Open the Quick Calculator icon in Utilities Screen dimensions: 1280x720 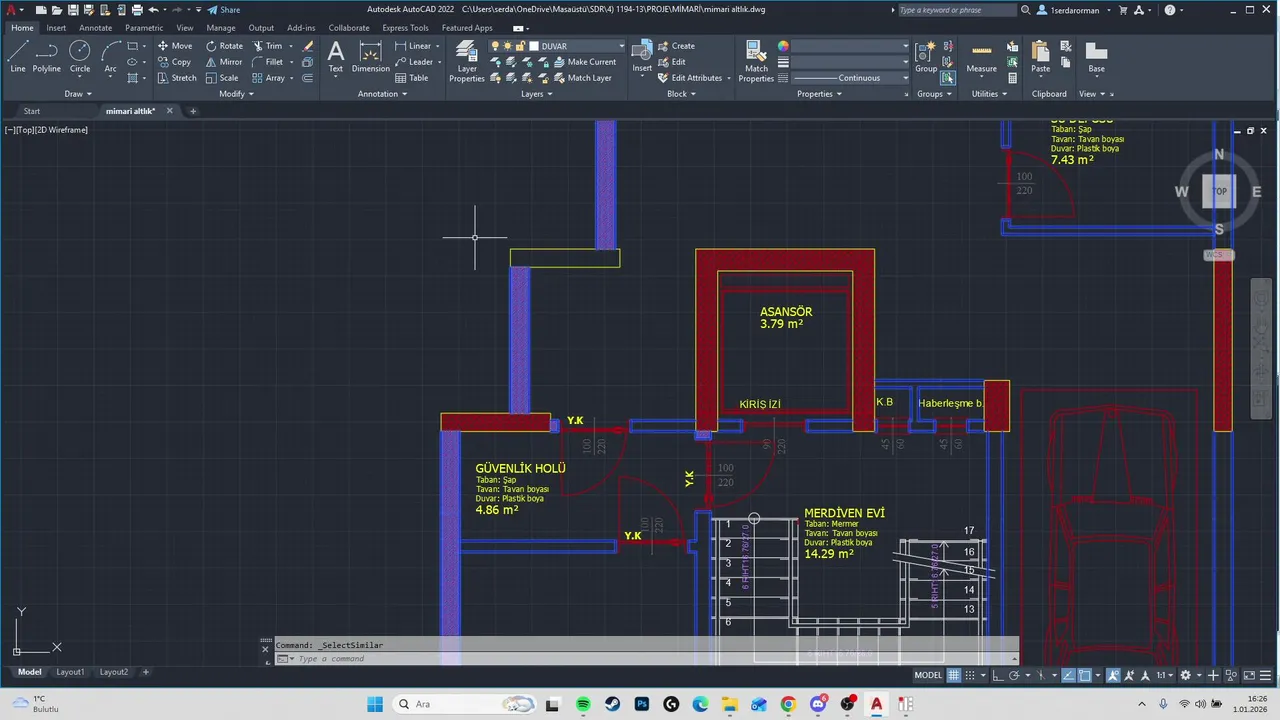1013,78
